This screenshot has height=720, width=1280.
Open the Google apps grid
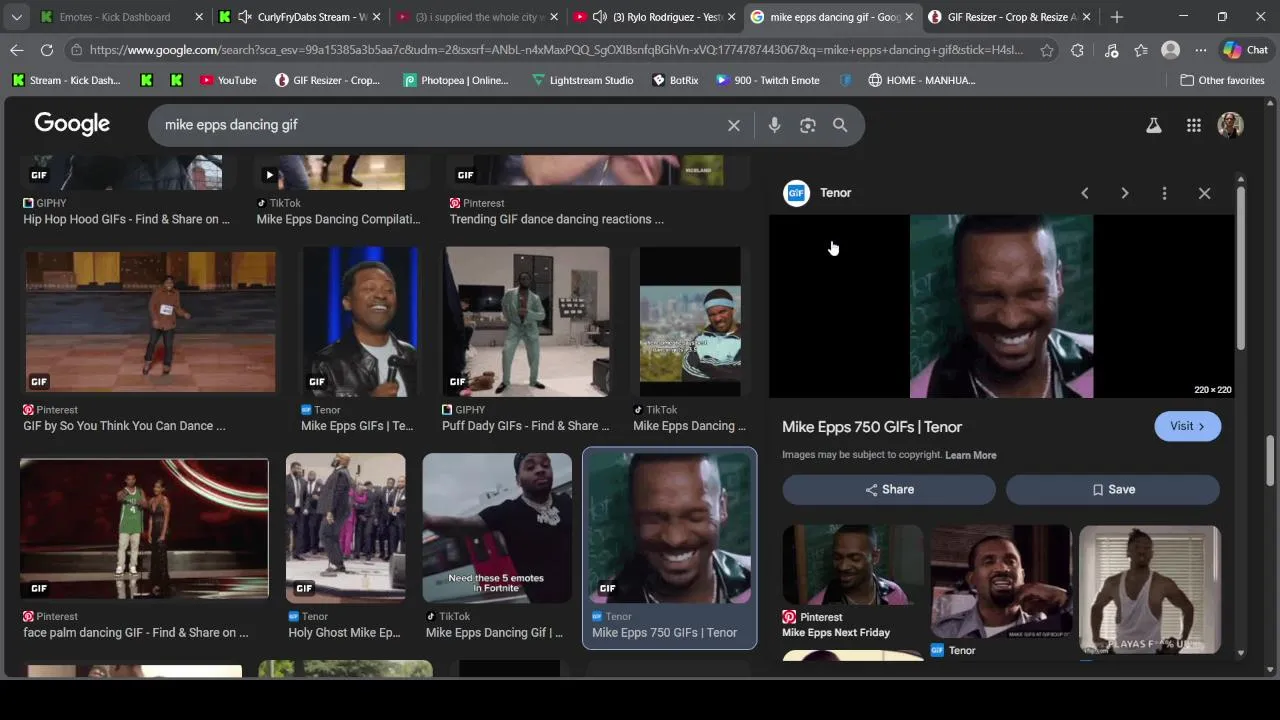pos(1194,125)
